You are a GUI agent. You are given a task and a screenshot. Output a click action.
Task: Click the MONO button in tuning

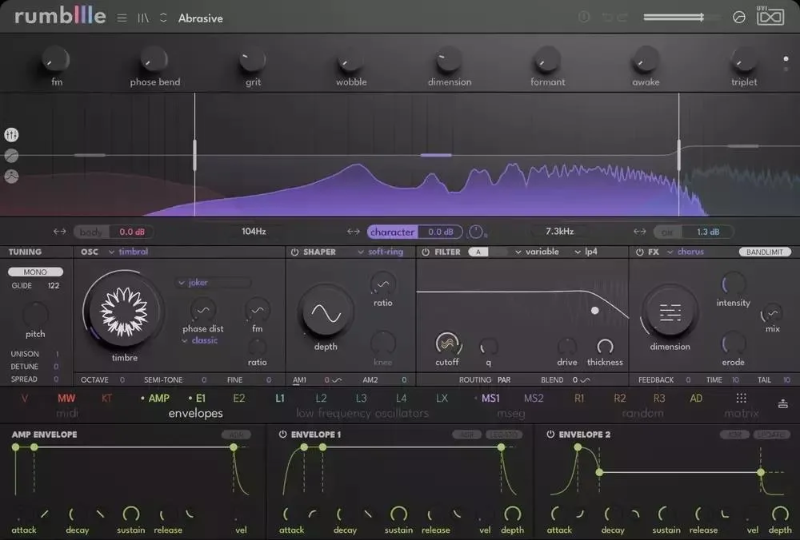(35, 272)
